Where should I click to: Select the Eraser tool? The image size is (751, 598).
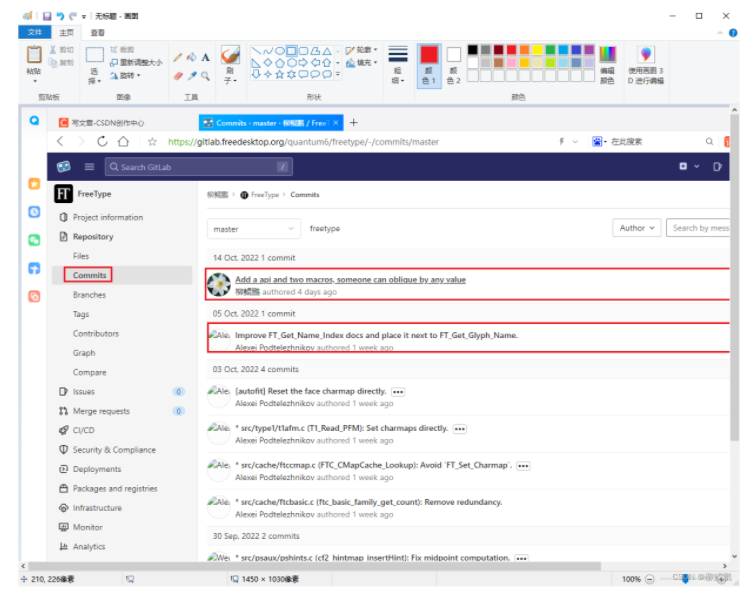[178, 76]
